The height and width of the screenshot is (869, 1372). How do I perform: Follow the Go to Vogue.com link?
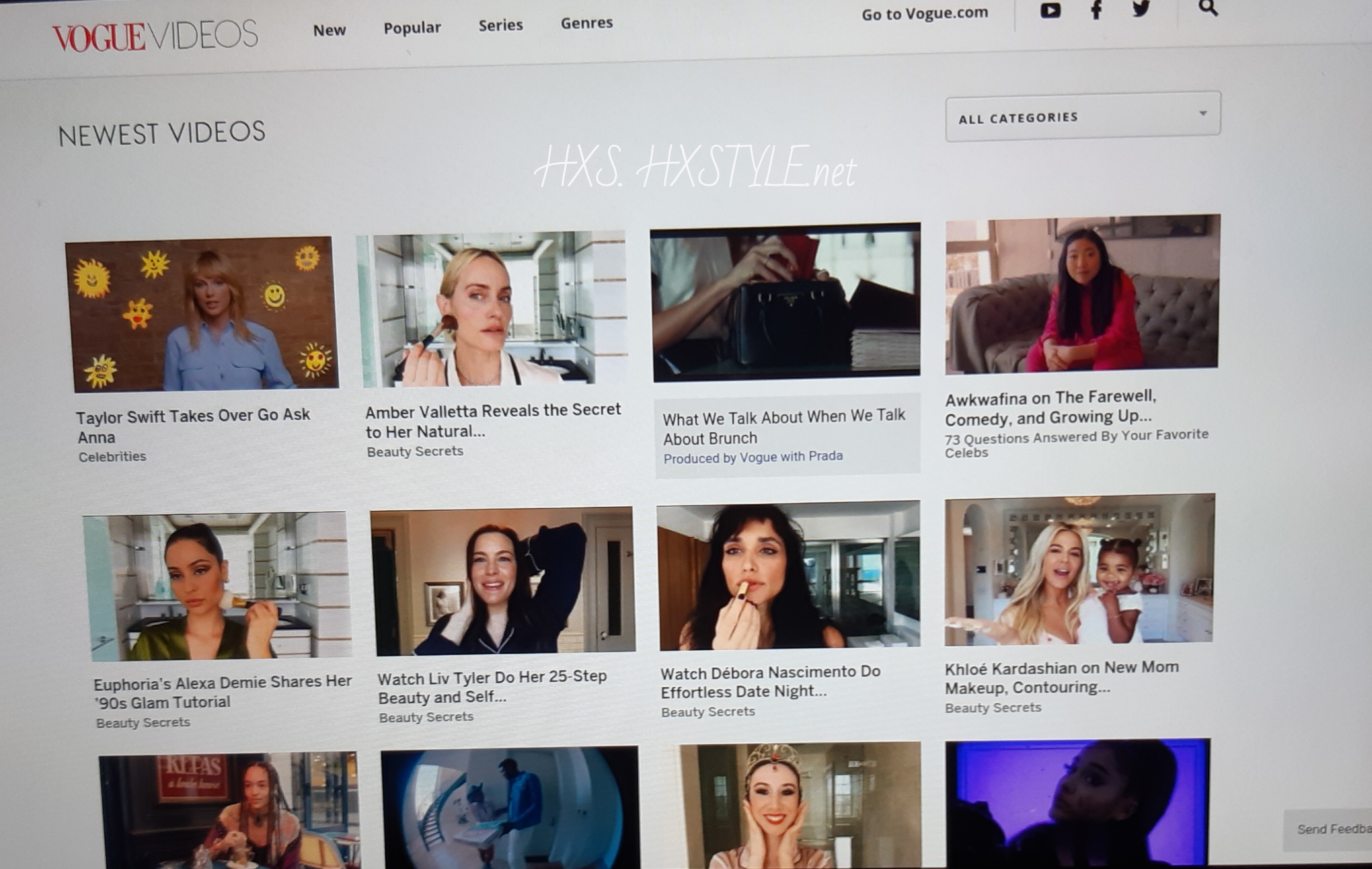(x=924, y=14)
